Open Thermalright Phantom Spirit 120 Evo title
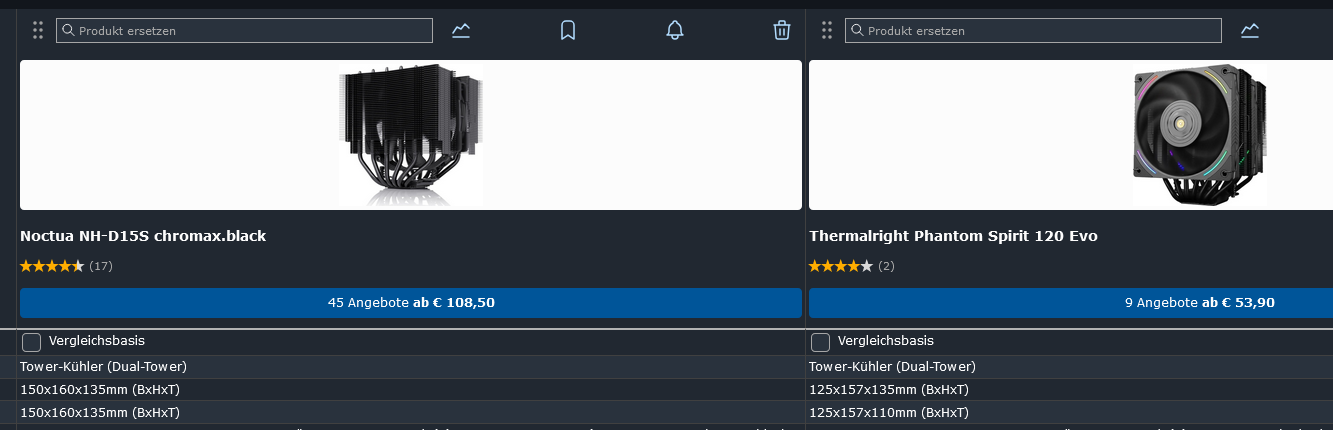This screenshot has width=1333, height=430. coord(953,236)
